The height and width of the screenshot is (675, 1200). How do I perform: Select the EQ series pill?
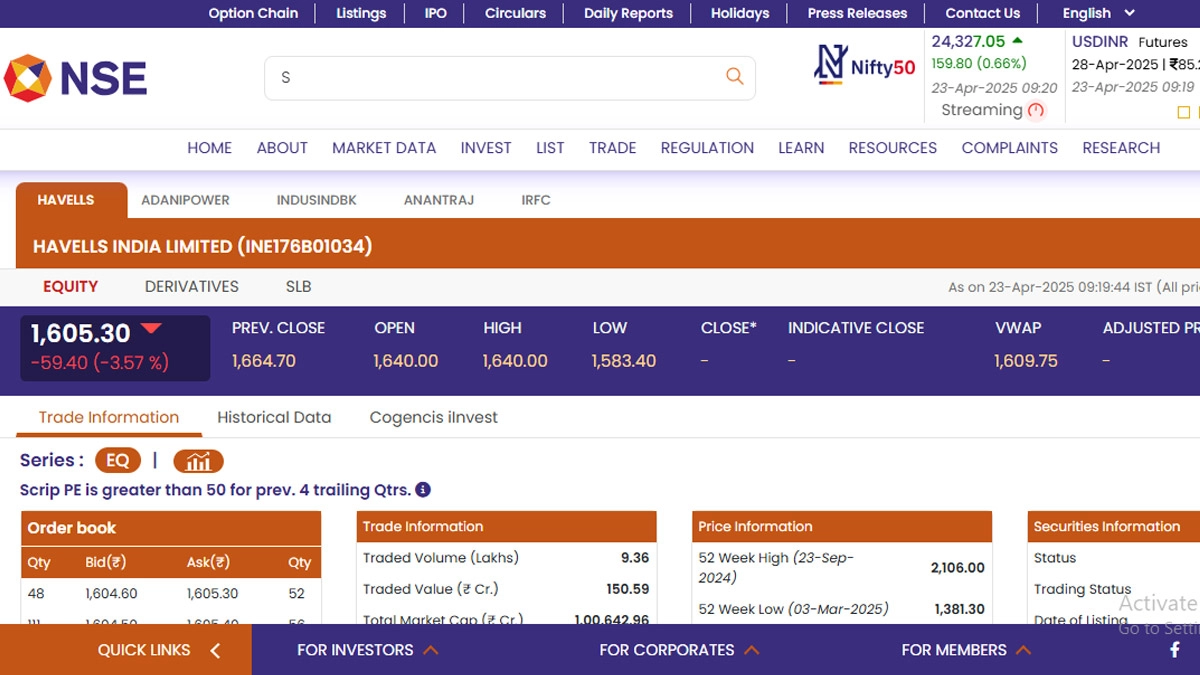(x=118, y=461)
